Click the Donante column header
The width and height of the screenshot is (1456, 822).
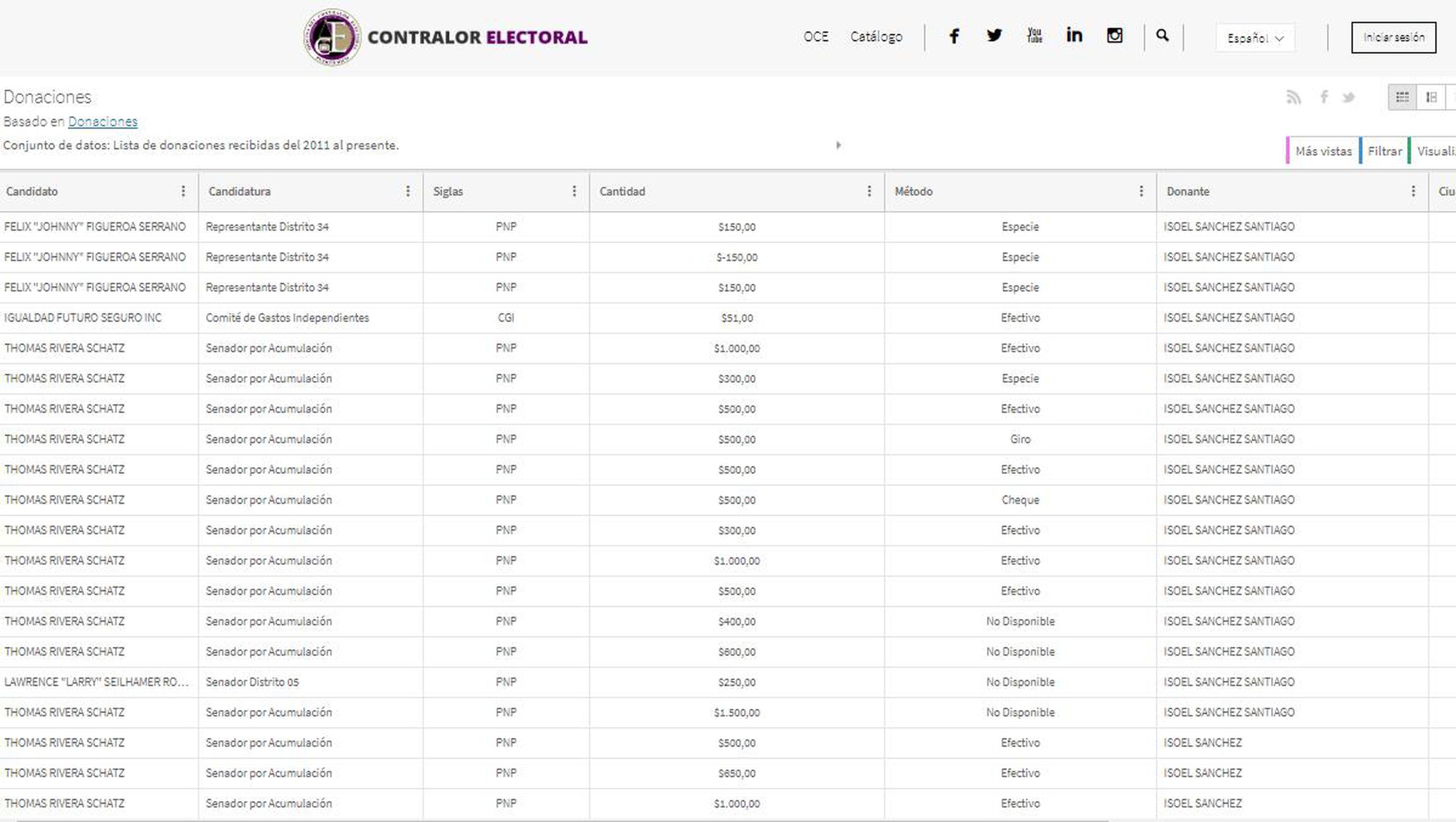pos(1188,192)
